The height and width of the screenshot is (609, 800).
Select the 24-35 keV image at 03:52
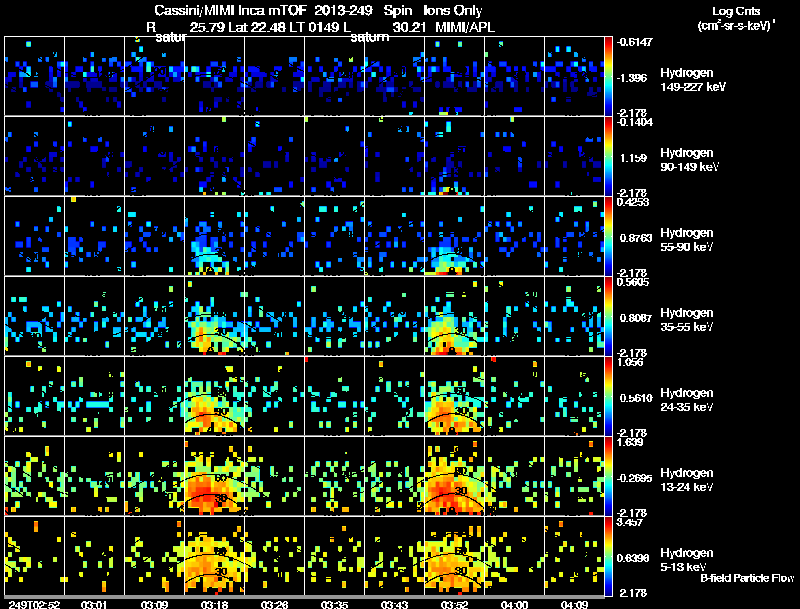[x=454, y=396]
